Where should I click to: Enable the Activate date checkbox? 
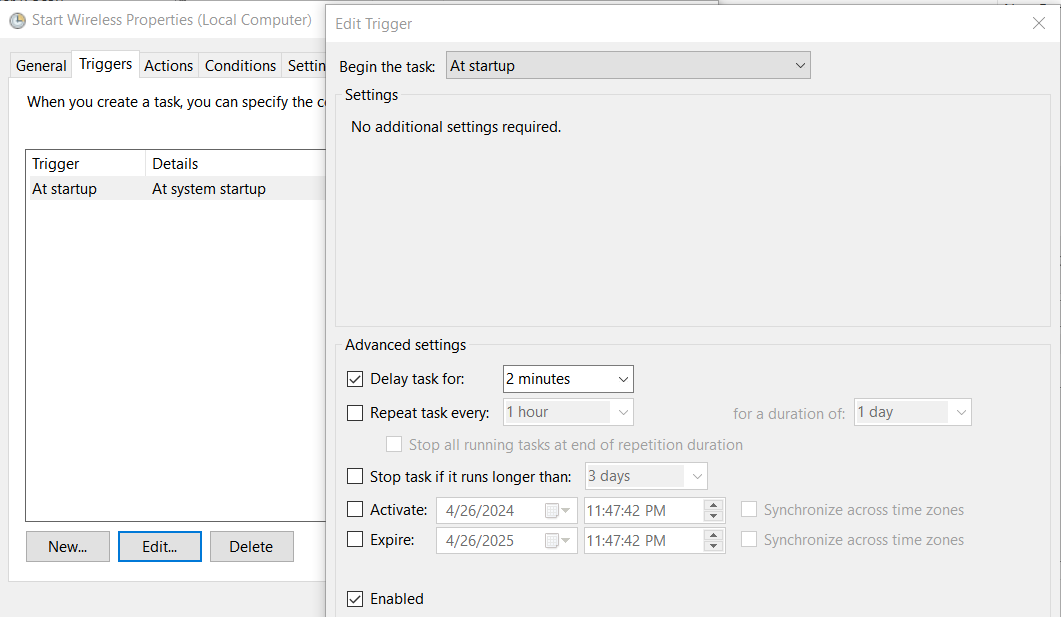click(355, 510)
